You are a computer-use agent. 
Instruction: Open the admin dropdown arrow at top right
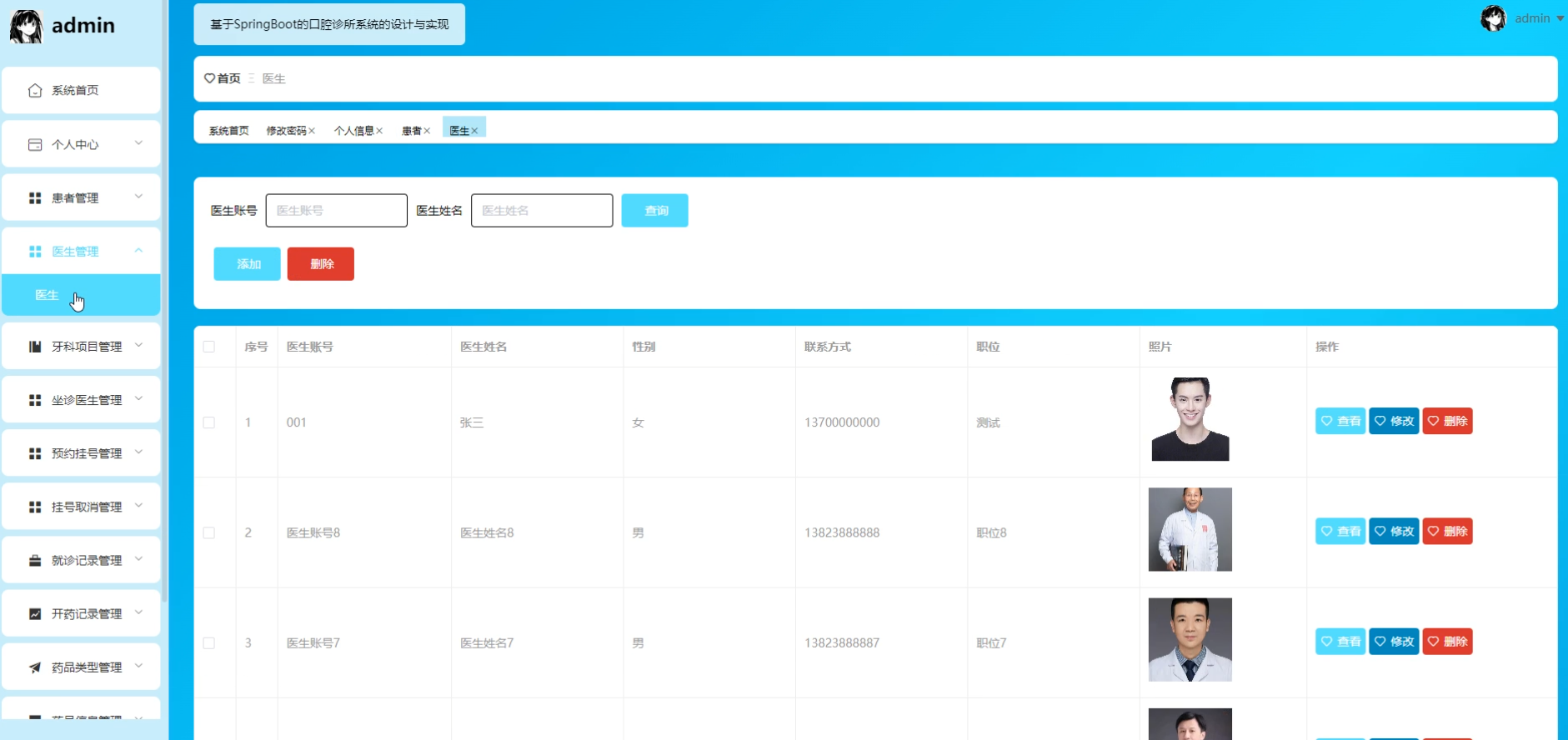[x=1560, y=18]
